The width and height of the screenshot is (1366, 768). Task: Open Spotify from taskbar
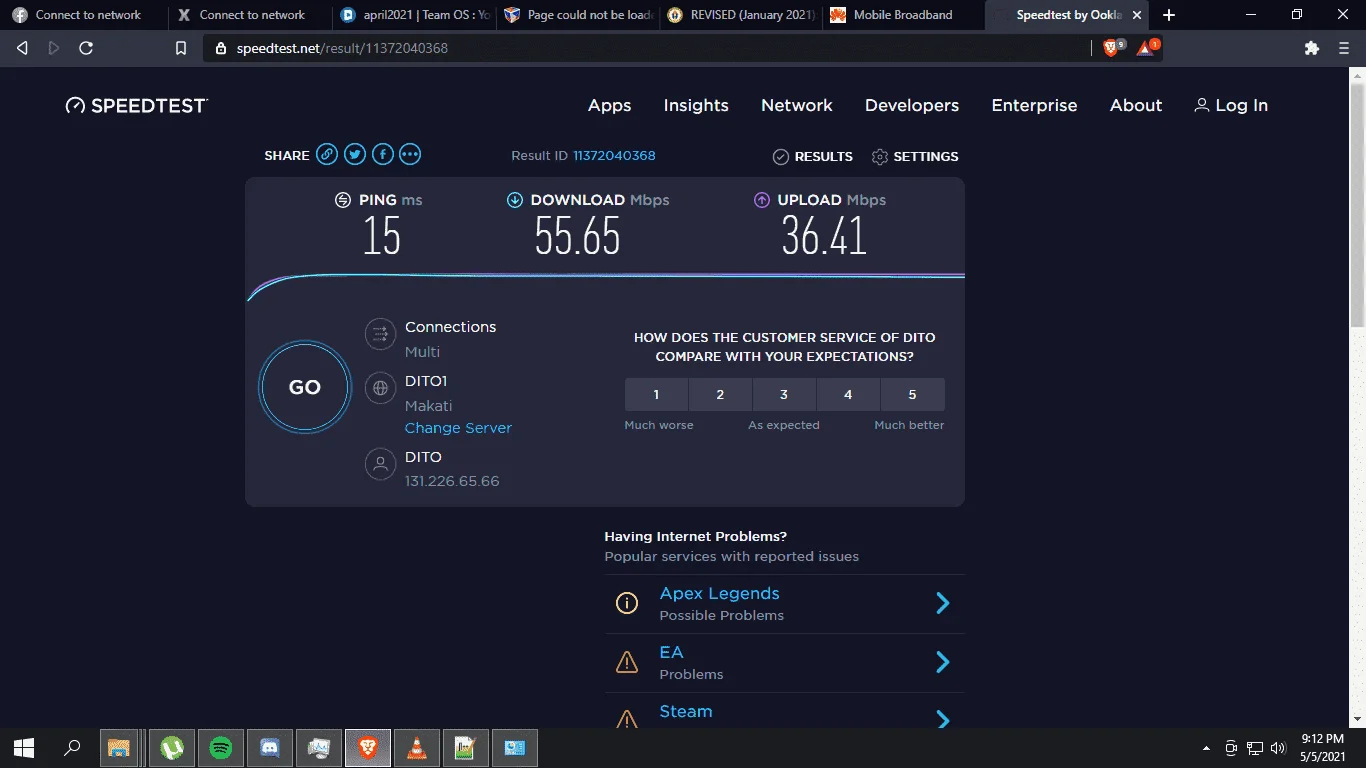pos(222,747)
